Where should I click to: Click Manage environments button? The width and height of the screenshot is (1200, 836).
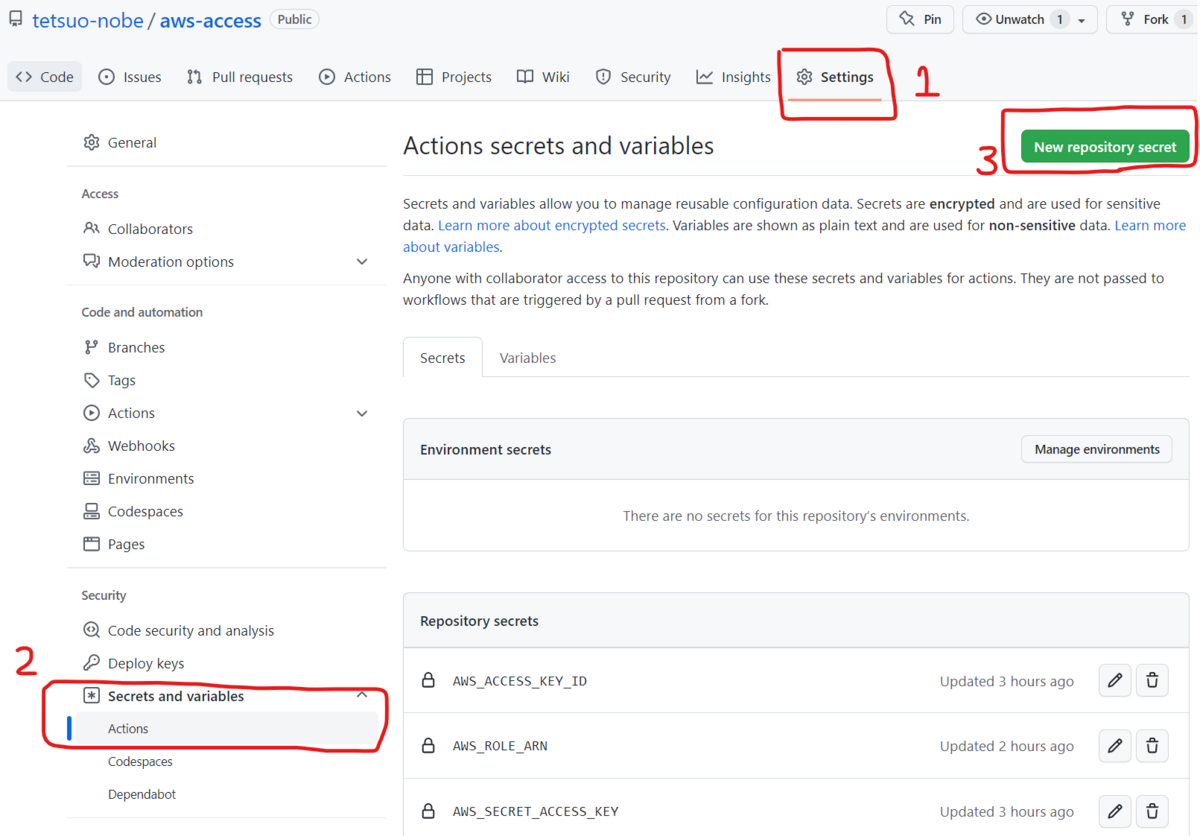point(1097,449)
